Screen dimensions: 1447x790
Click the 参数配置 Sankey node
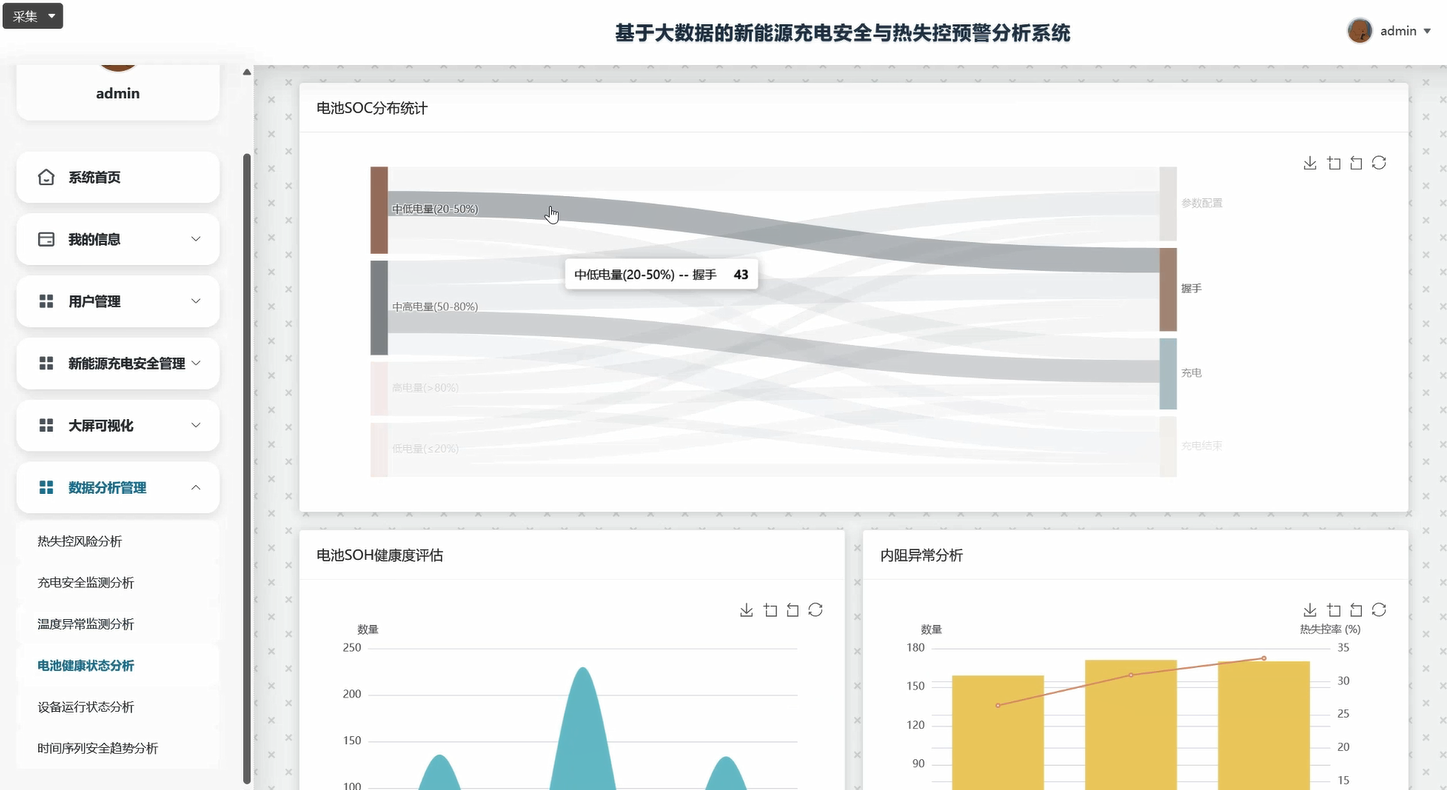[1168, 204]
